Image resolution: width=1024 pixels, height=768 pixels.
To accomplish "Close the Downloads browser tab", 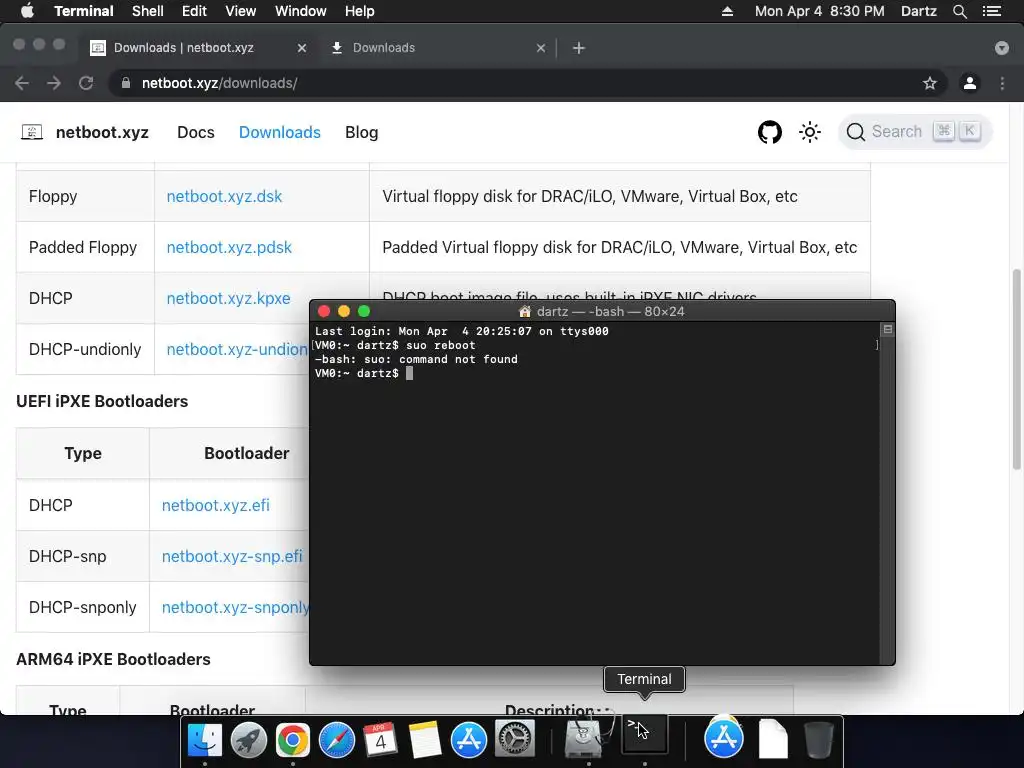I will [541, 48].
